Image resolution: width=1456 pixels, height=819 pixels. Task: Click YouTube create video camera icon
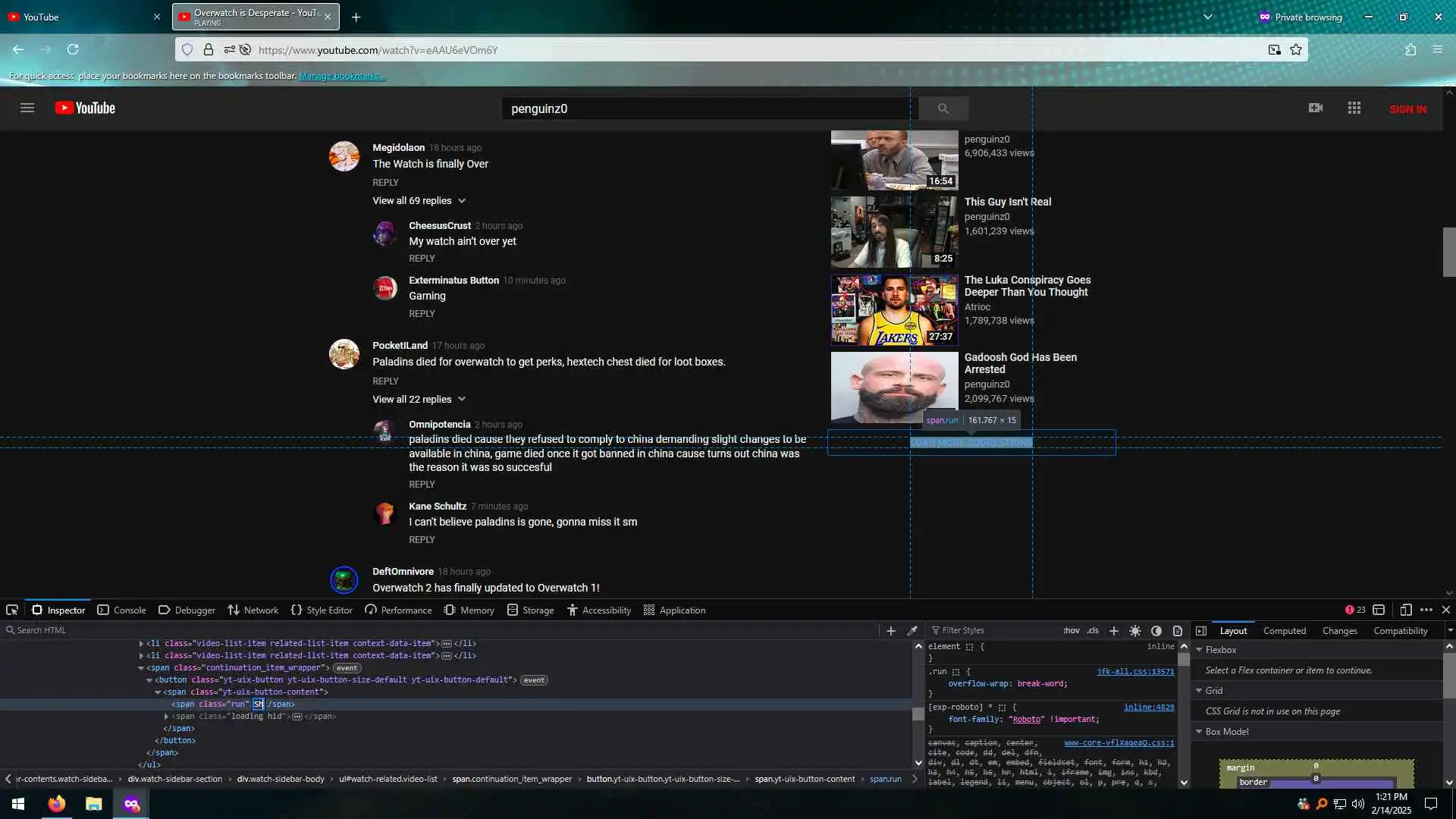click(1316, 108)
